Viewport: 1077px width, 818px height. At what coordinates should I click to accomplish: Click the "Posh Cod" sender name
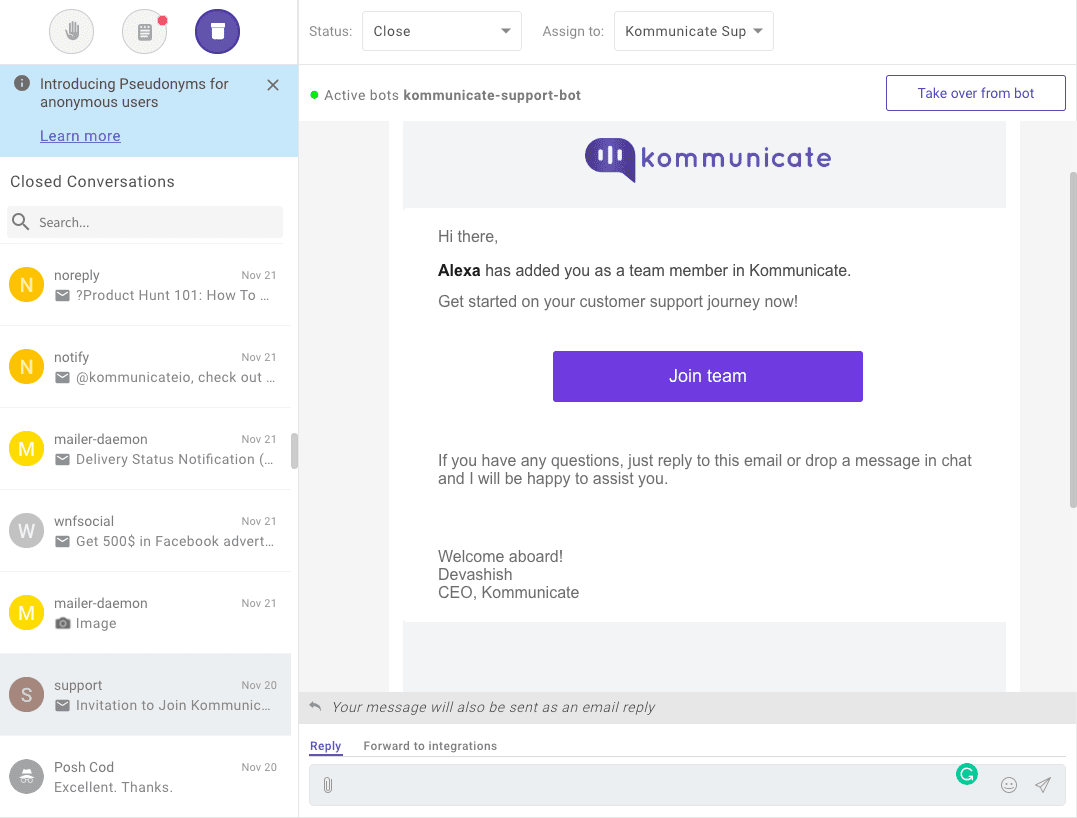(x=84, y=767)
